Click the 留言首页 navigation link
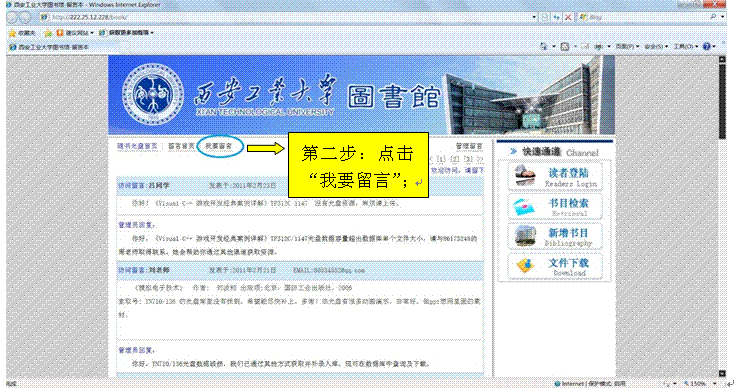735x388 pixels. click(x=181, y=146)
